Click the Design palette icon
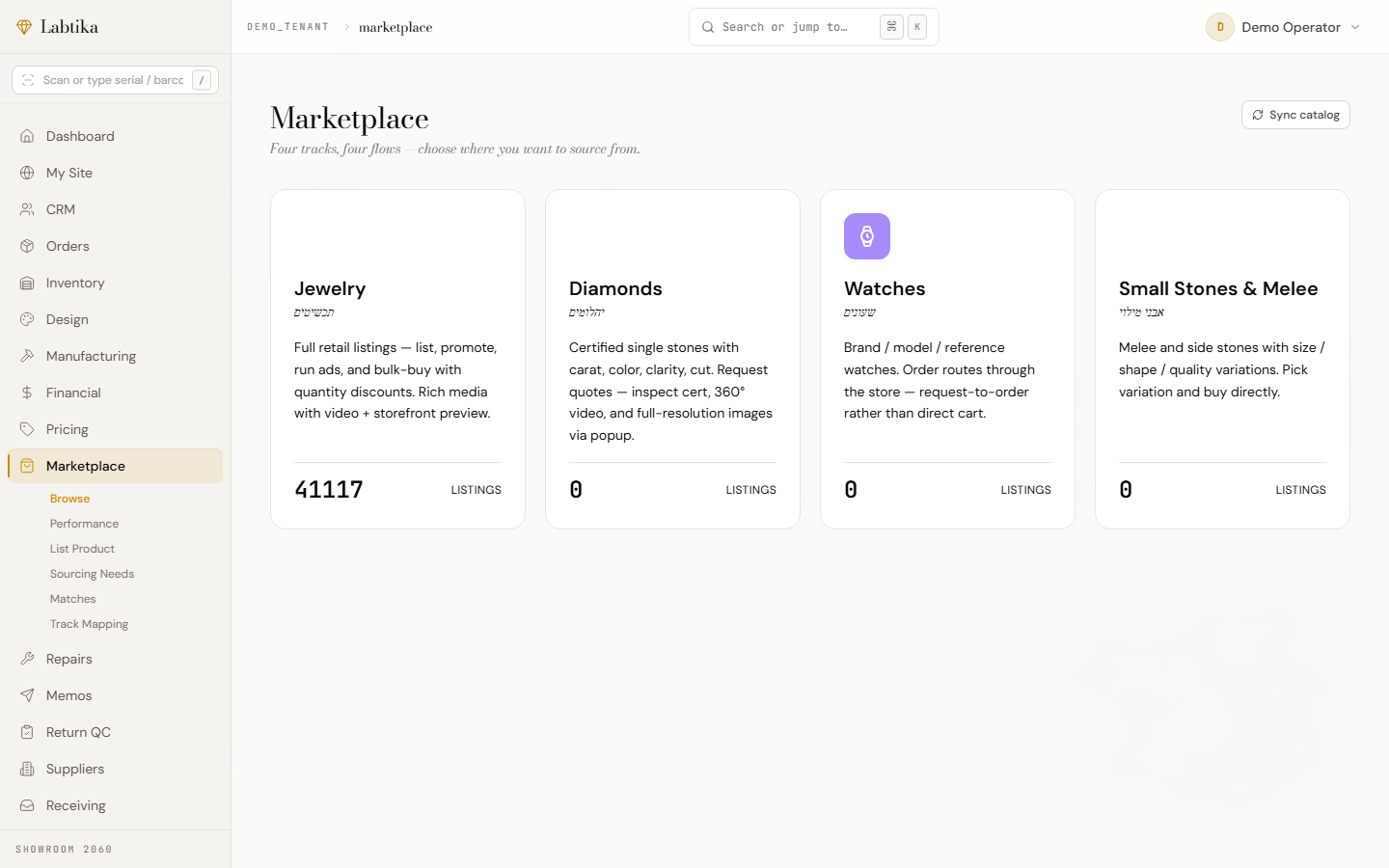 pos(27,319)
